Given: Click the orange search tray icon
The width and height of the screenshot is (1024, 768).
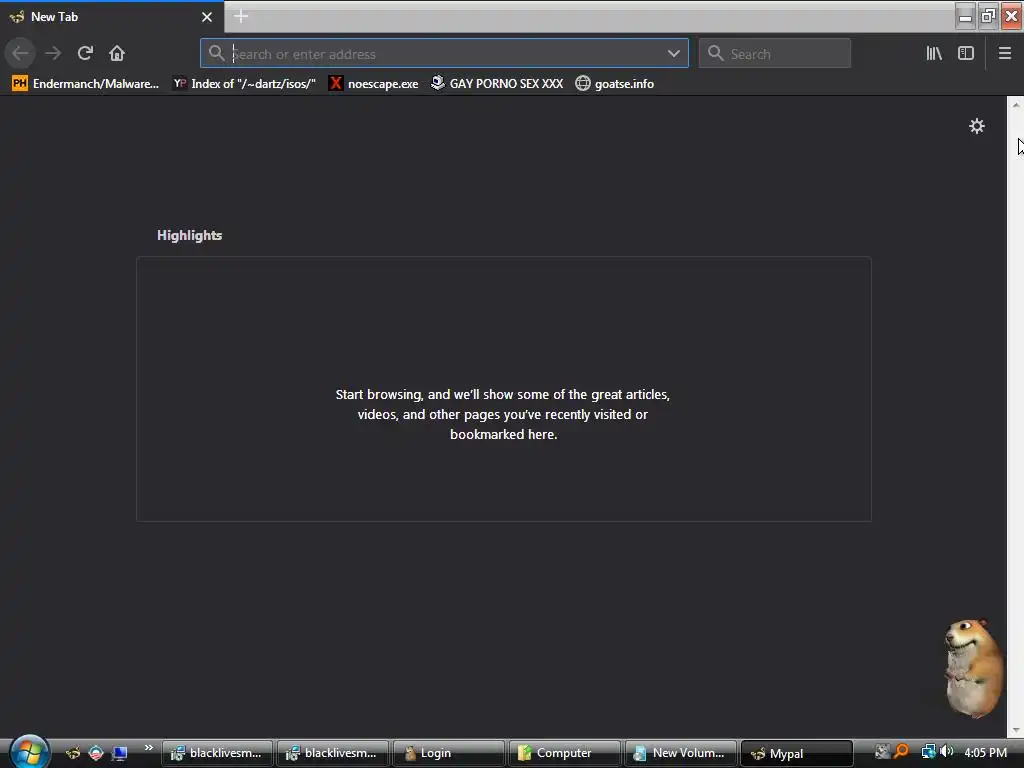Looking at the screenshot, I should tap(902, 752).
